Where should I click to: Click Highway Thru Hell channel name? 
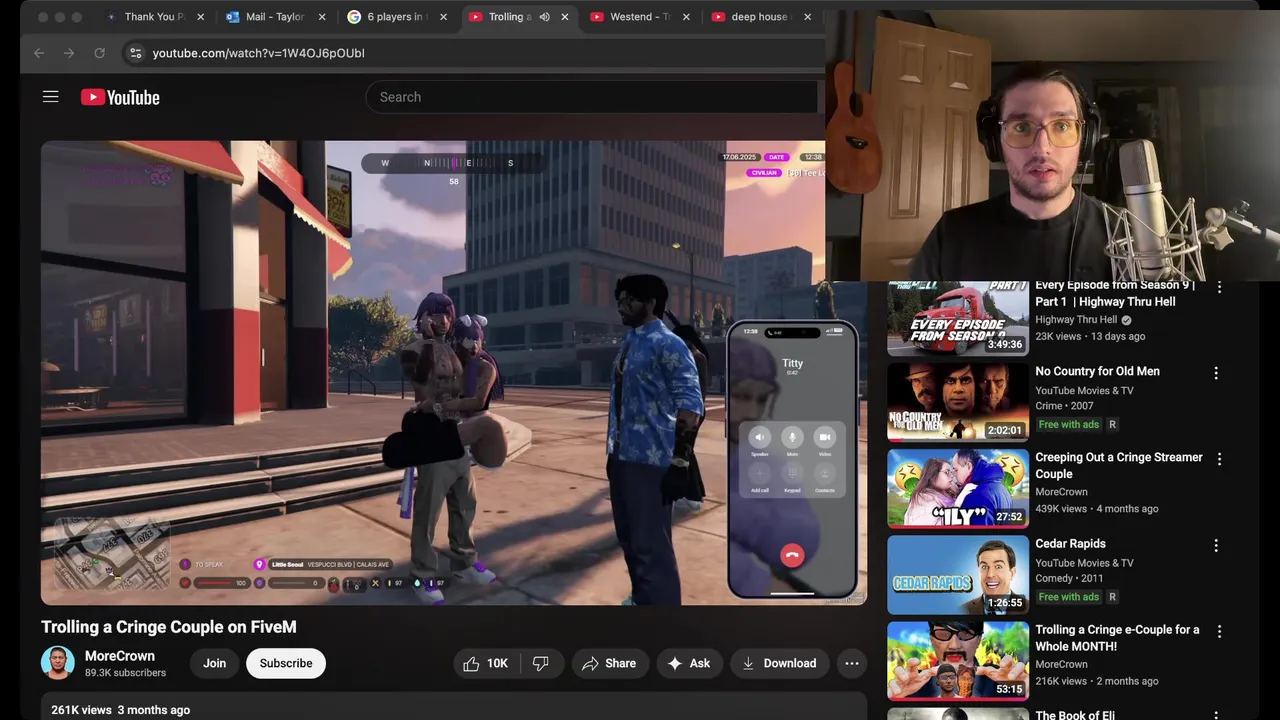click(x=1076, y=320)
